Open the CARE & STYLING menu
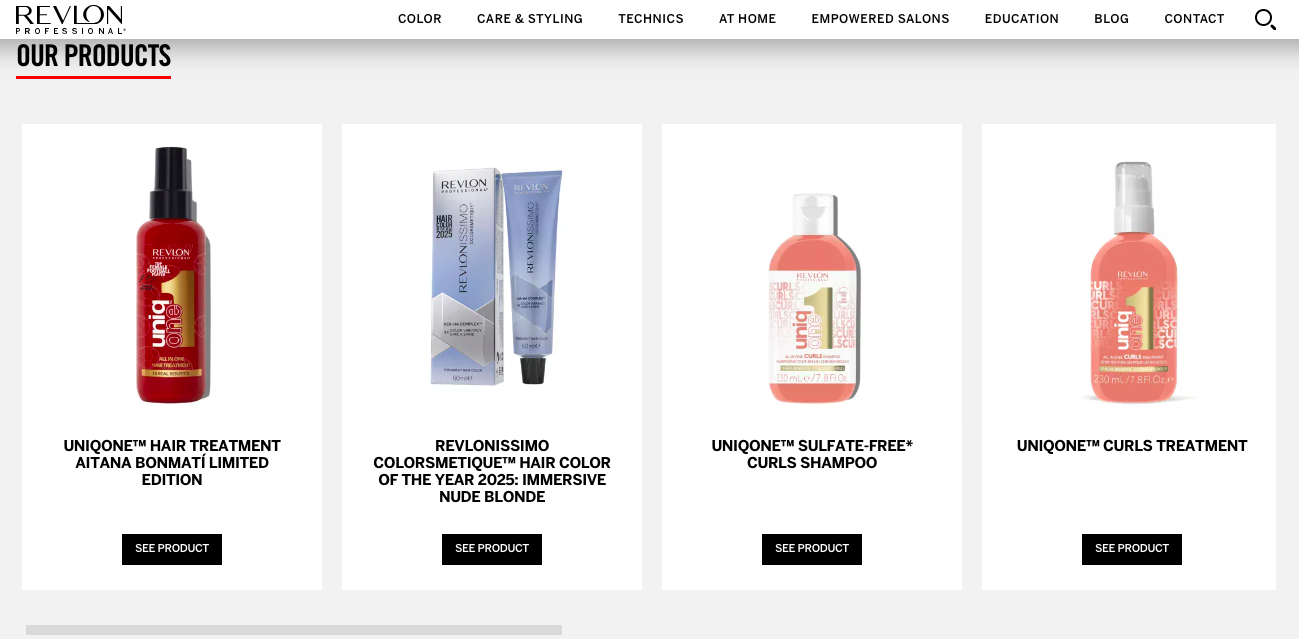Screen dimensions: 1299x639 pos(530,19)
